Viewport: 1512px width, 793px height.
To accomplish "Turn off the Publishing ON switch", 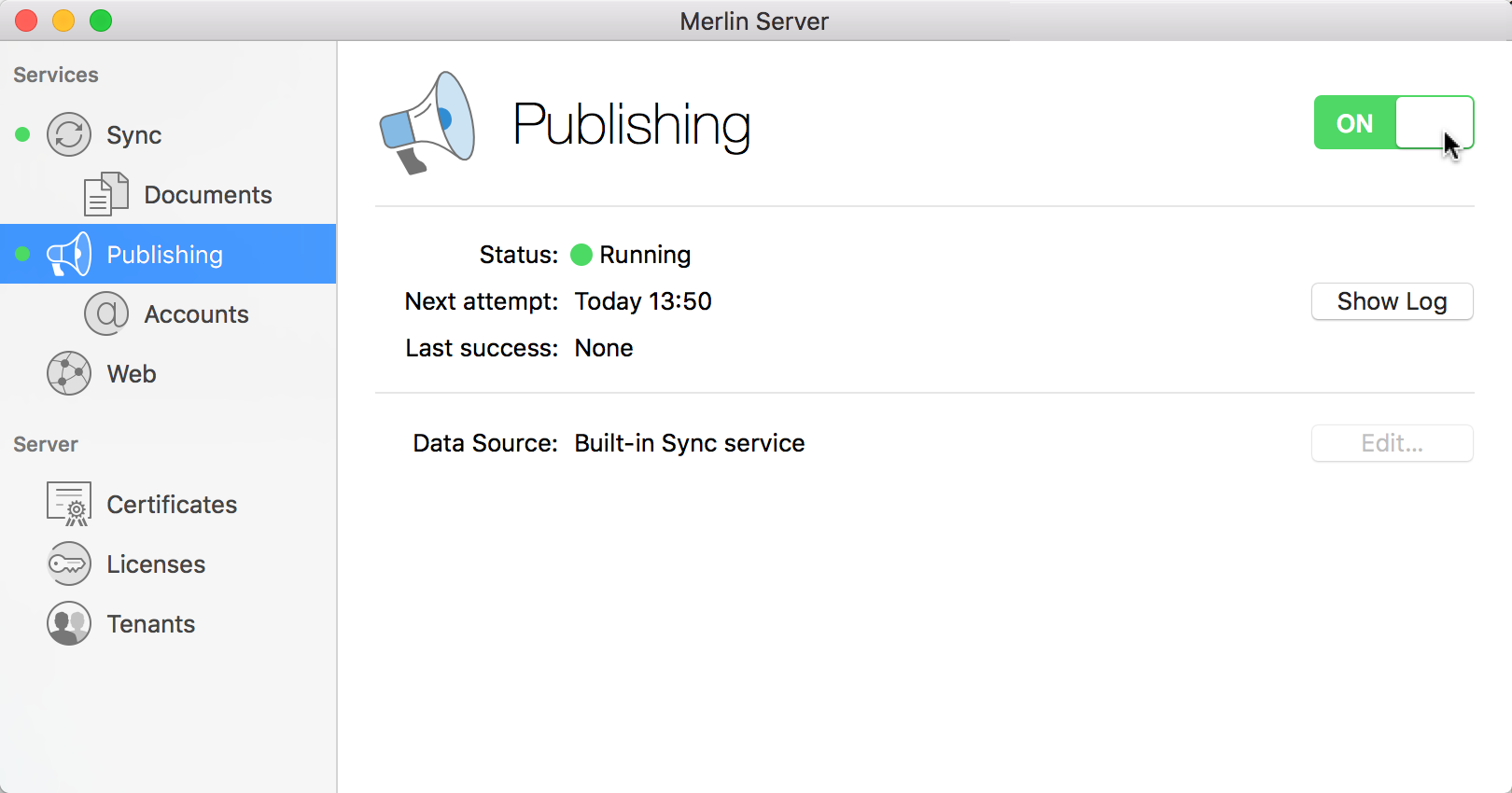I will pos(1393,122).
